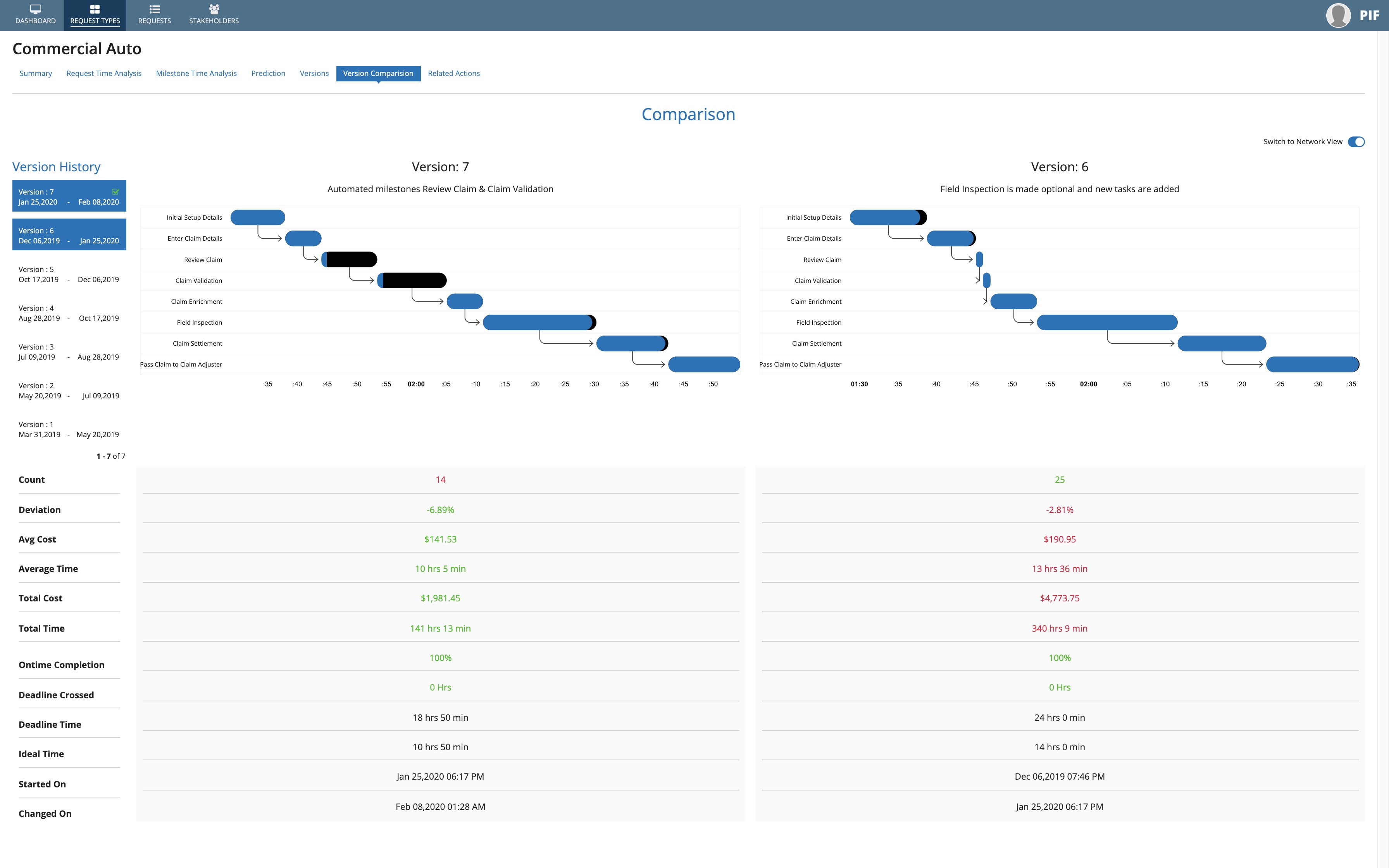Open the Dashboard from the top navigation

(36, 14)
